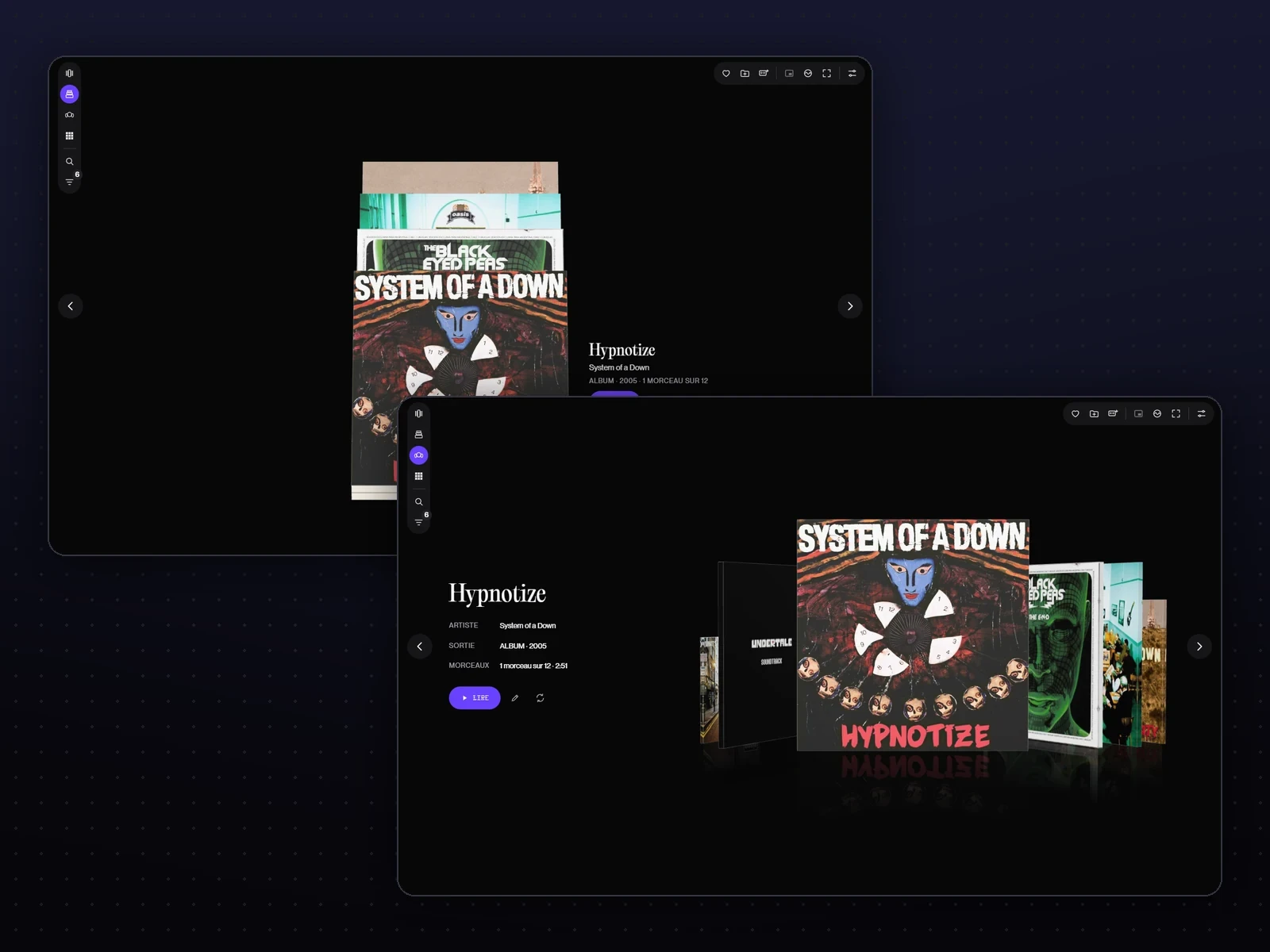Screen dimensions: 1270x952
Task: Open settings sliders in back window toolbar
Action: pos(852,73)
